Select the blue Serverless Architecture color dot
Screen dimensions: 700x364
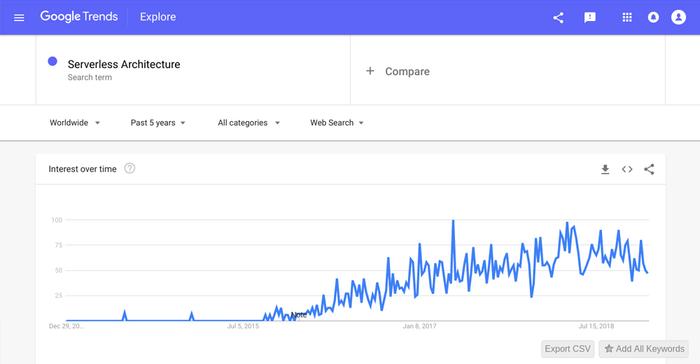[x=53, y=61]
